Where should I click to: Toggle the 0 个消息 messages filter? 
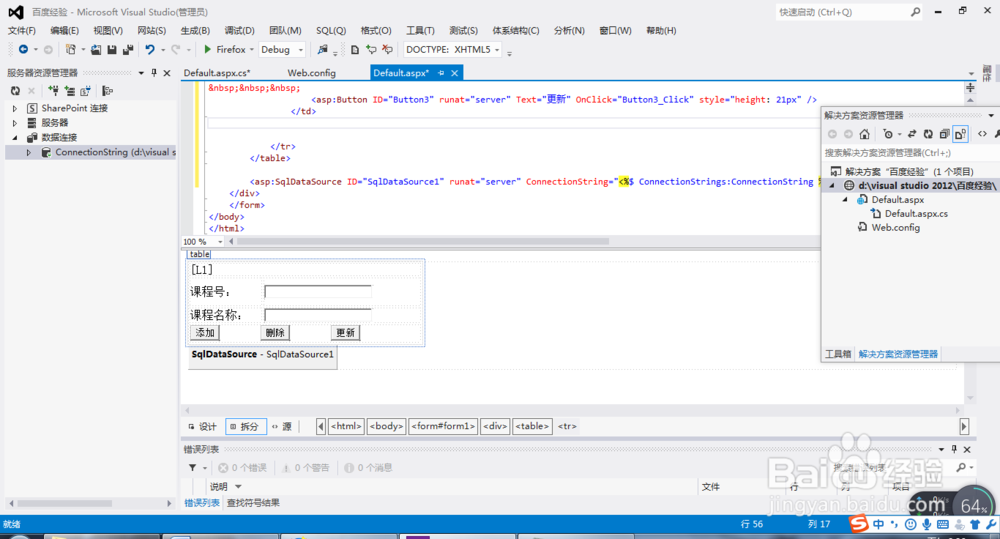[x=368, y=468]
